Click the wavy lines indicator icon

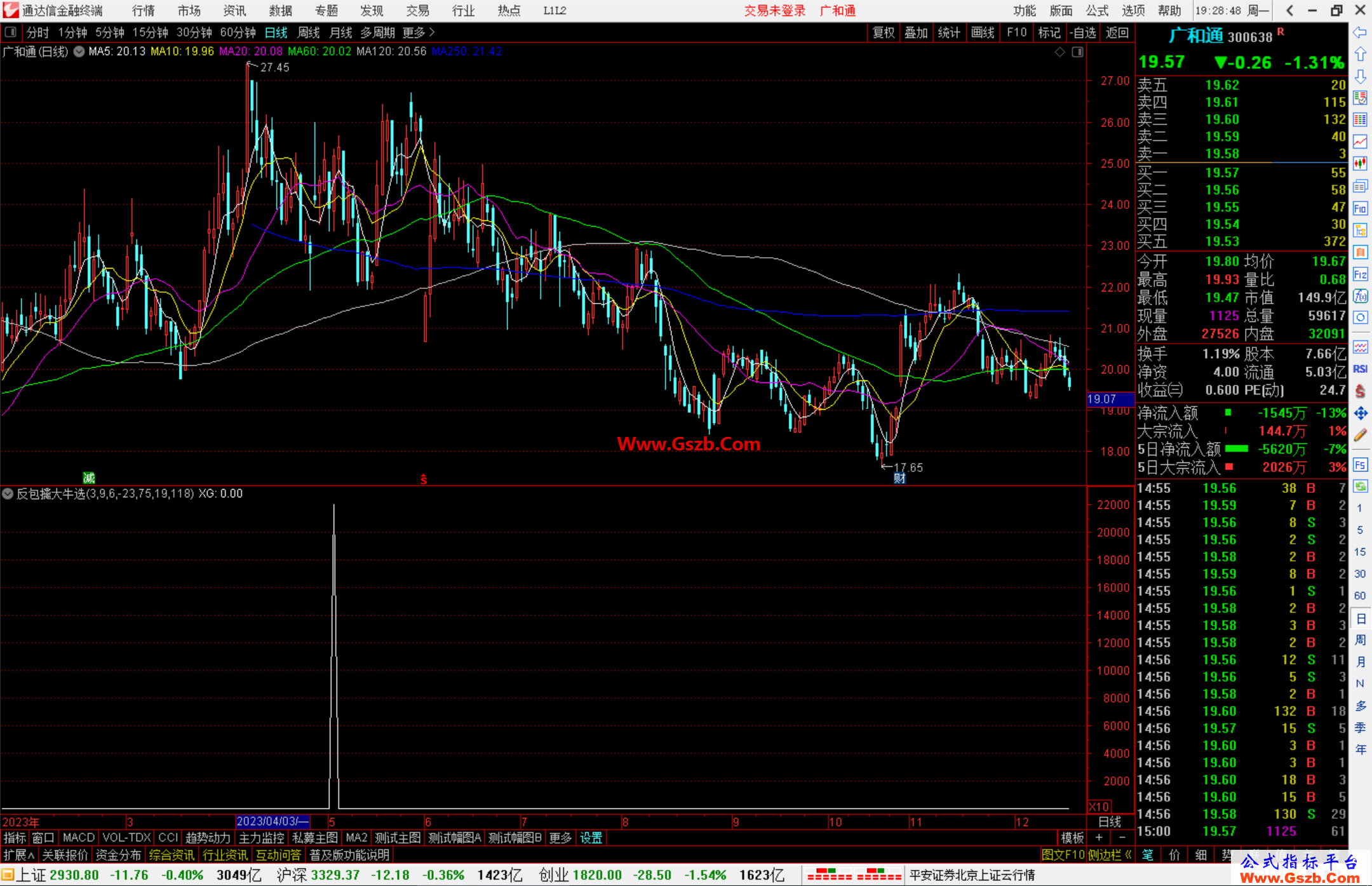click(x=1360, y=347)
